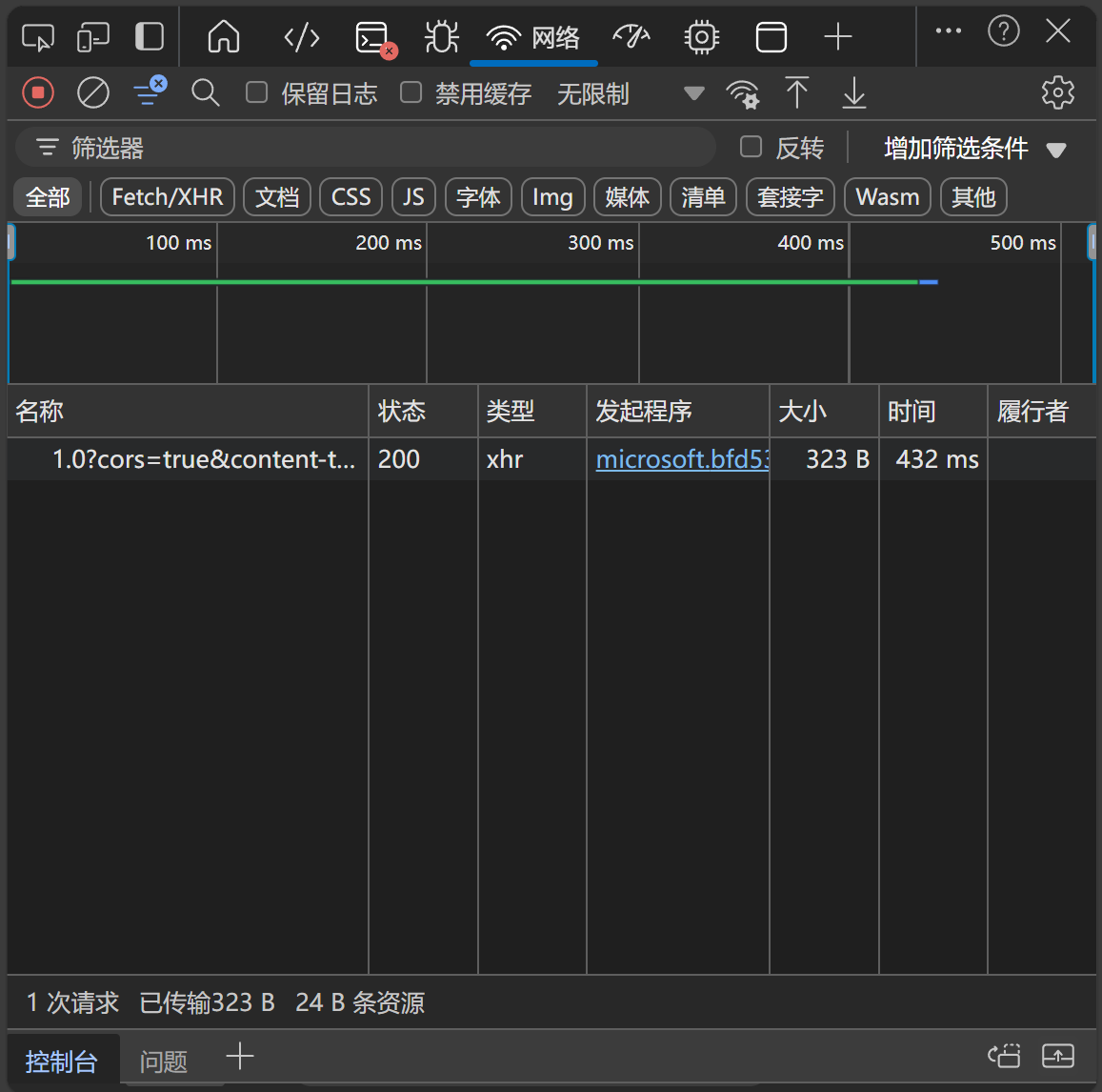
Task: Filter requests by the CSS button
Action: (351, 197)
